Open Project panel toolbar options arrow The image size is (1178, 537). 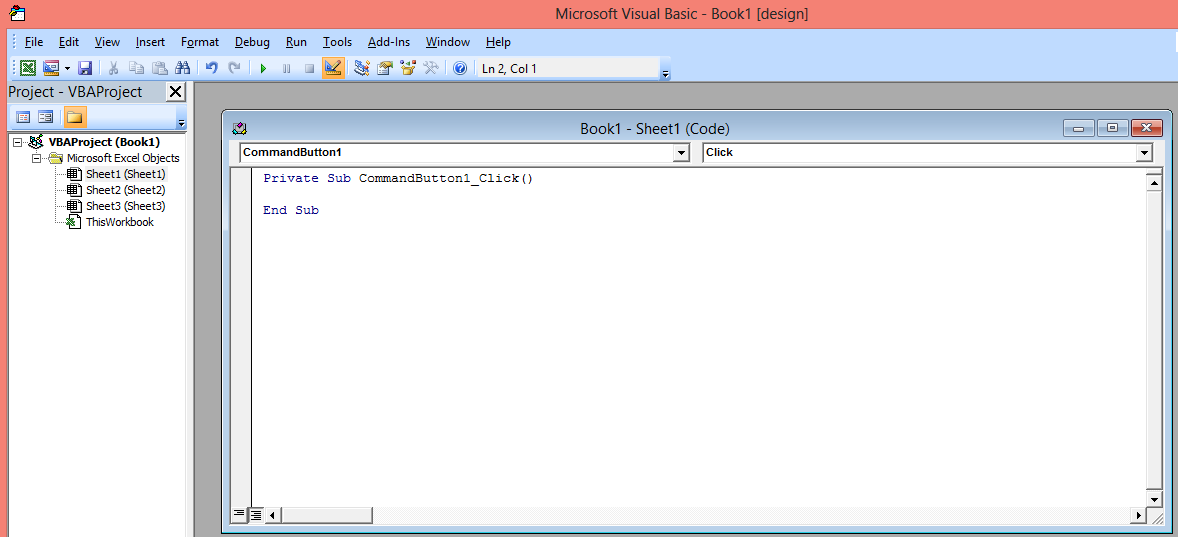coord(181,120)
